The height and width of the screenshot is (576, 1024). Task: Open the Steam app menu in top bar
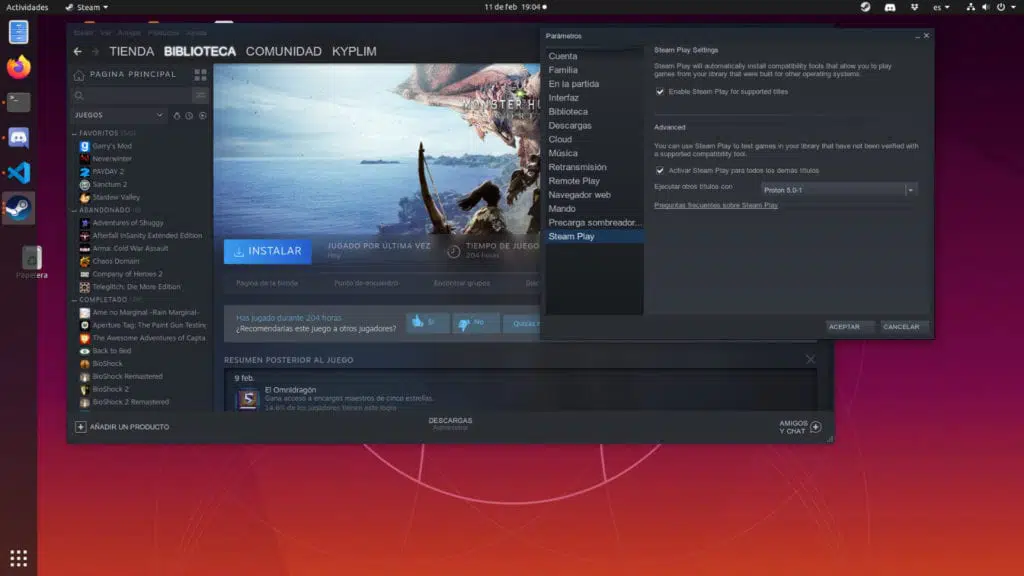[x=87, y=7]
